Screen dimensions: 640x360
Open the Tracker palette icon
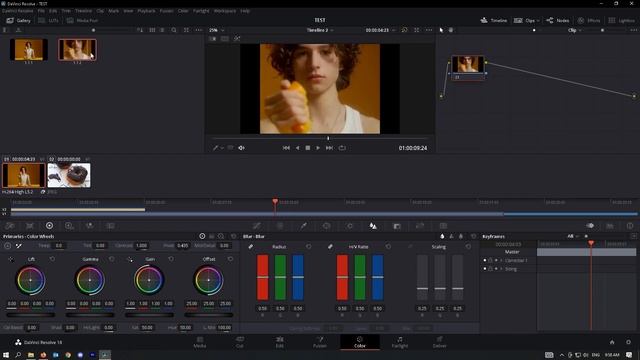(x=350, y=226)
